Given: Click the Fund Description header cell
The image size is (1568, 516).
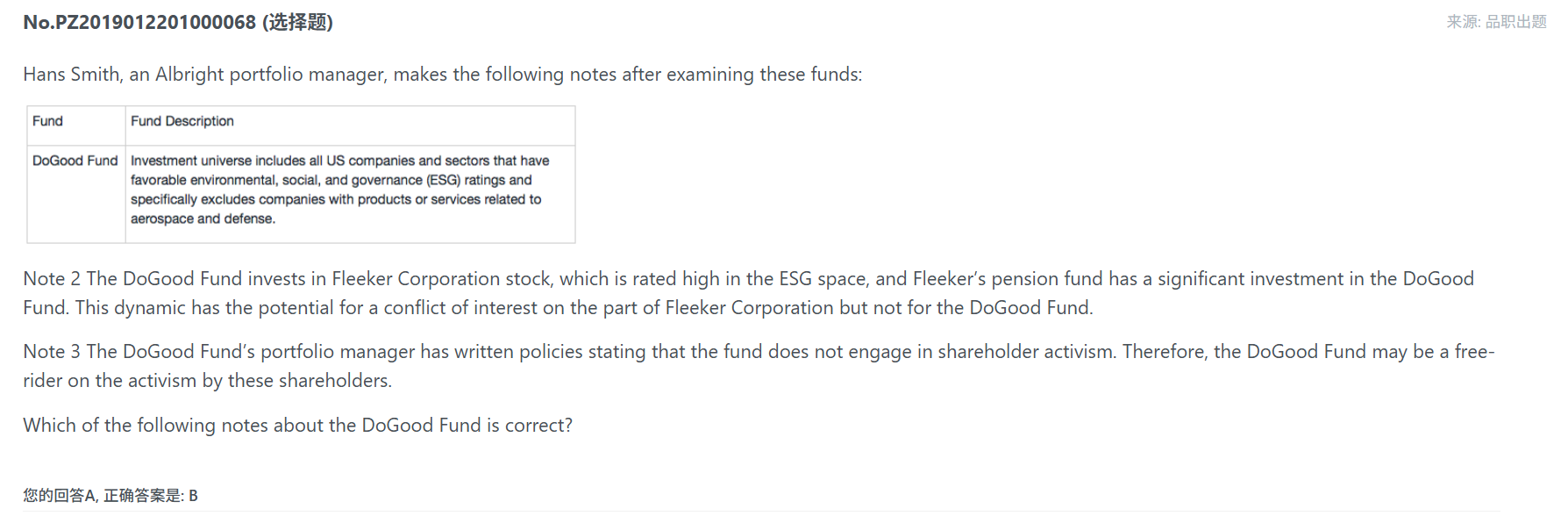Looking at the screenshot, I should click(351, 125).
